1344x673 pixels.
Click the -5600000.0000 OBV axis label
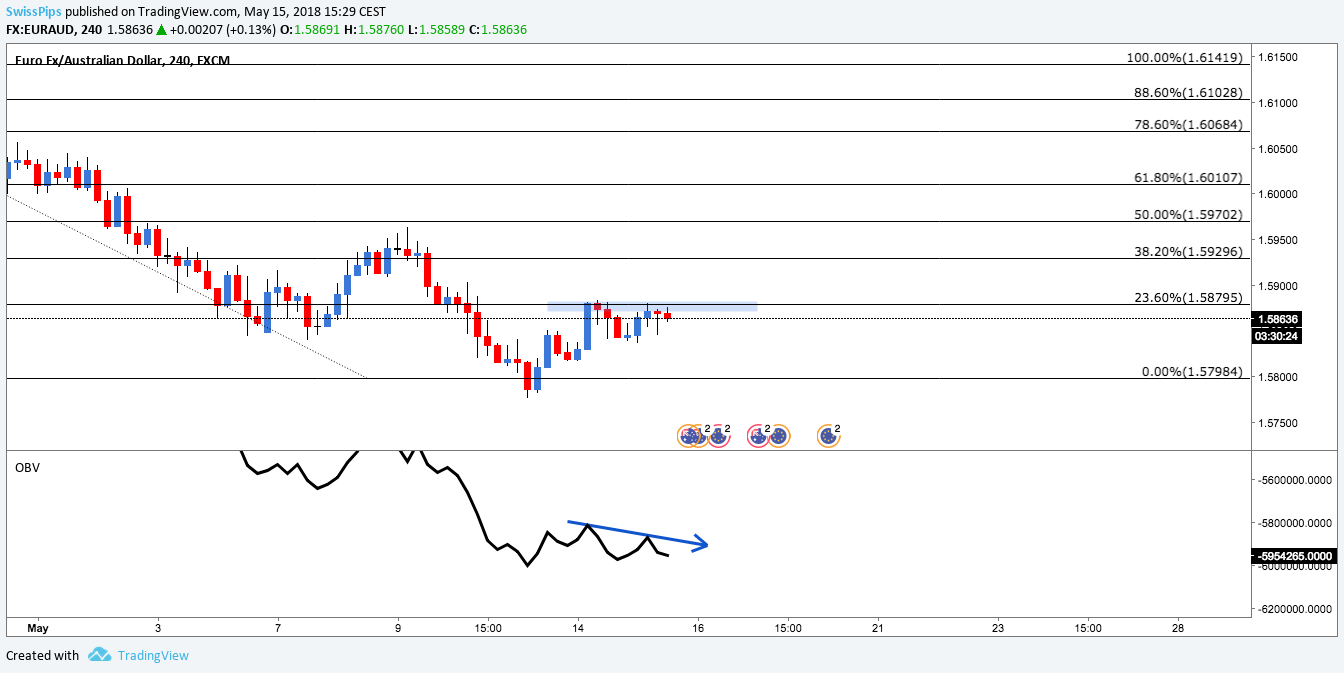[x=1296, y=480]
